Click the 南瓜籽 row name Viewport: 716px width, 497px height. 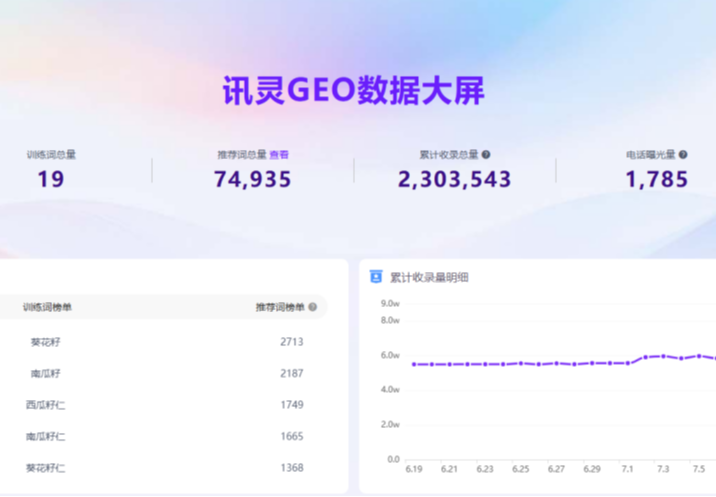45,374
